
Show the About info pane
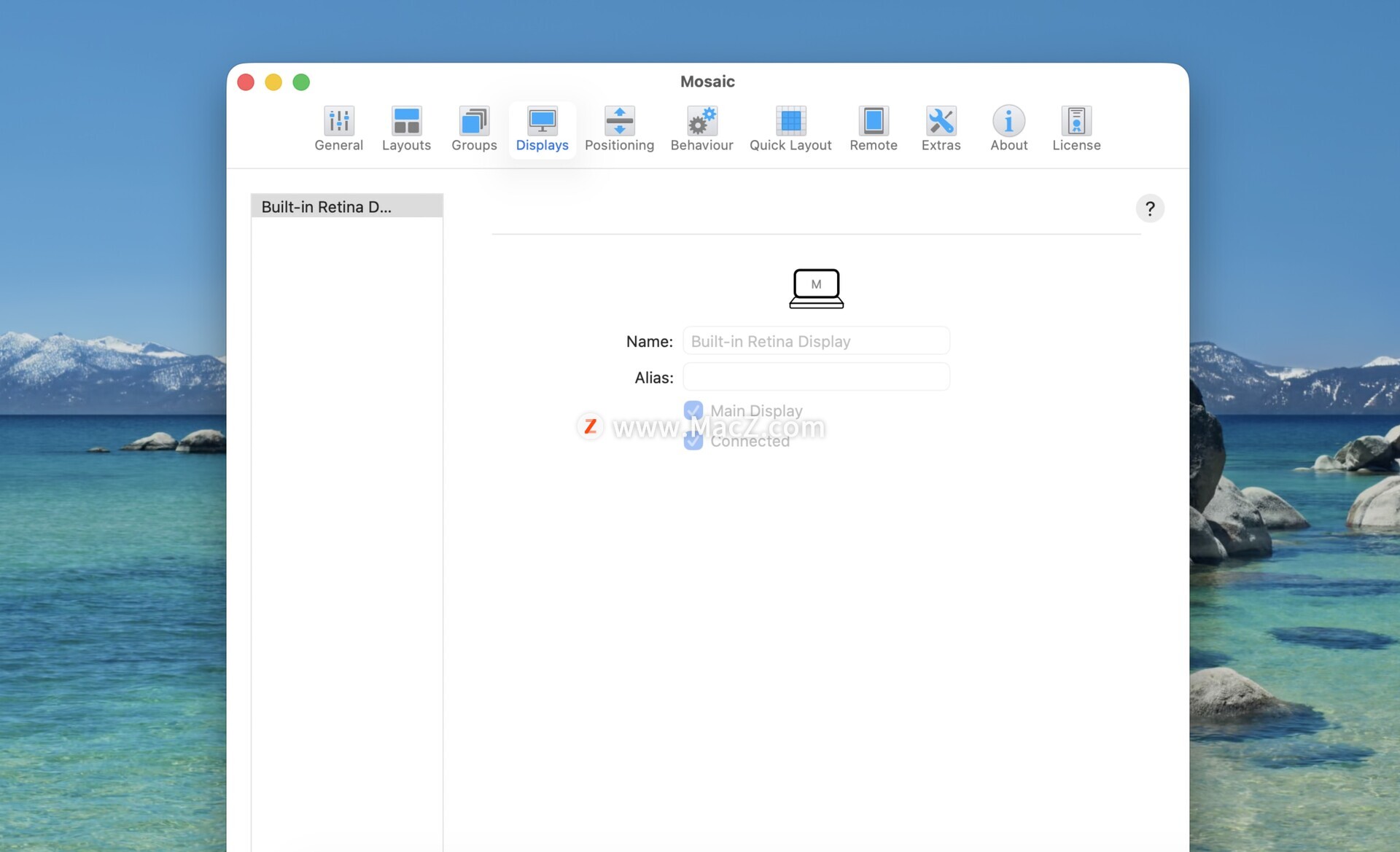coord(1008,129)
